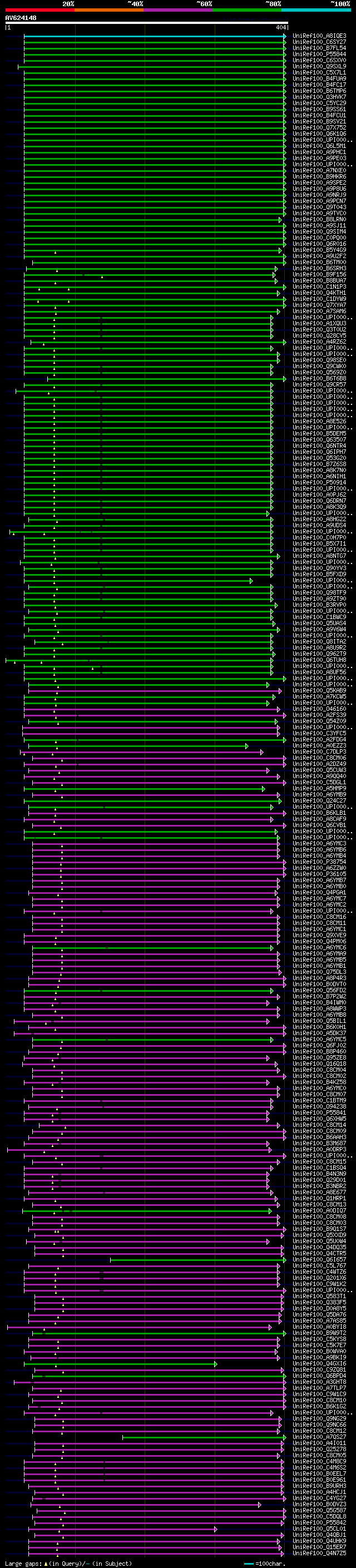Click the query end position label 404
356x1568 pixels.
pyautogui.click(x=280, y=27)
